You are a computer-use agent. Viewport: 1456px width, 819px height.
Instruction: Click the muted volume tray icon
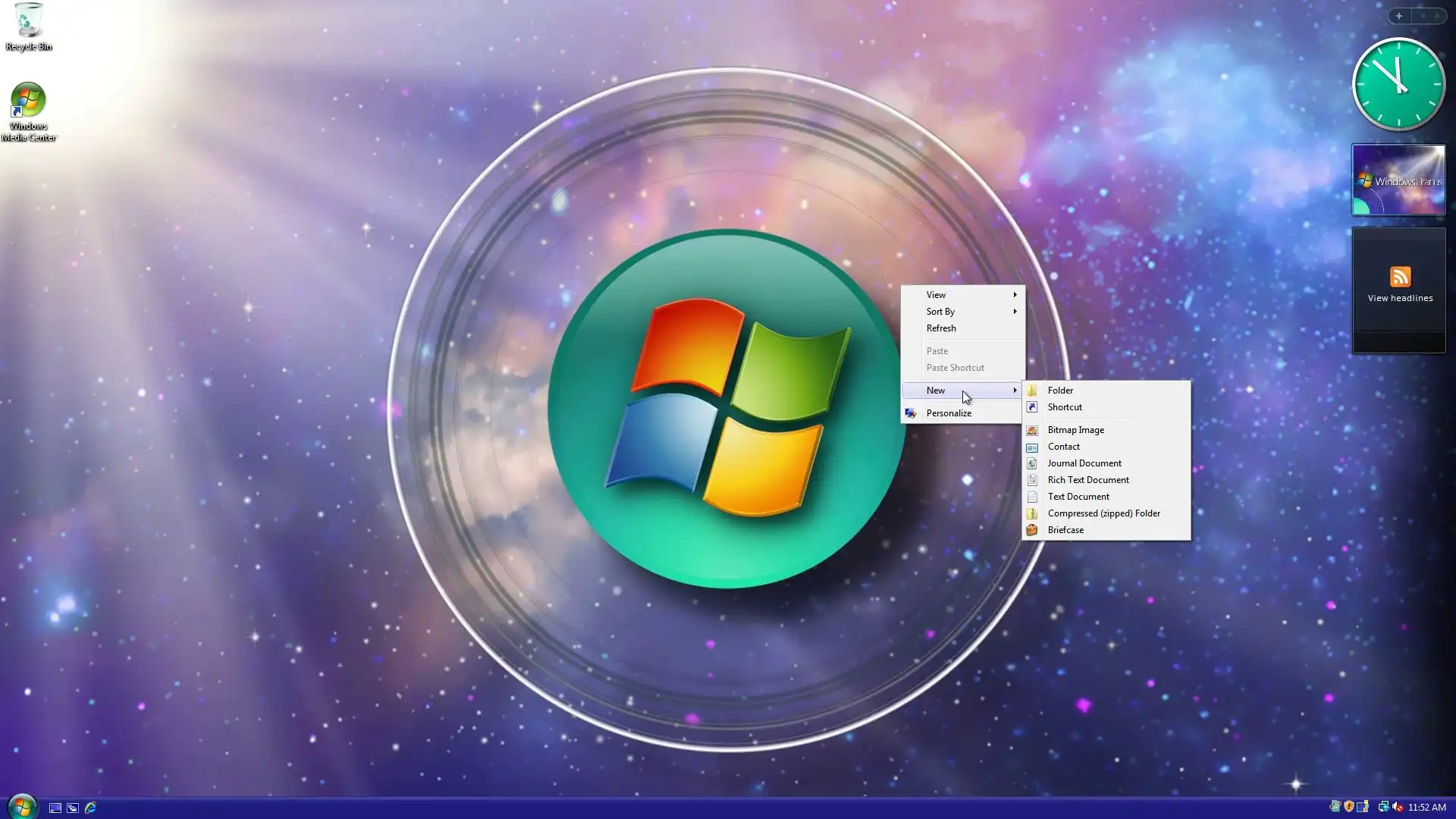pyautogui.click(x=1398, y=807)
